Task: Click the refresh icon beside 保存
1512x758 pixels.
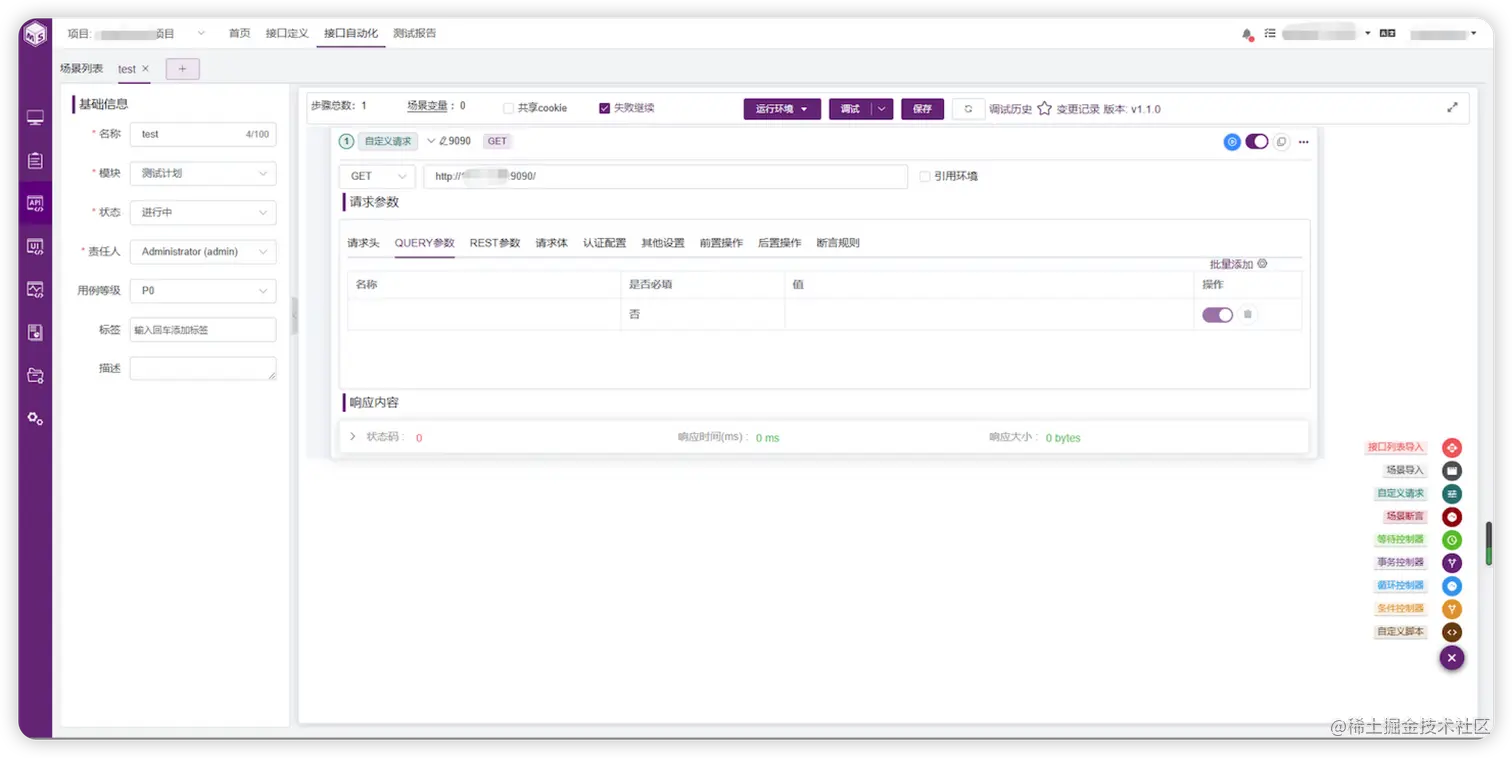Action: [968, 109]
